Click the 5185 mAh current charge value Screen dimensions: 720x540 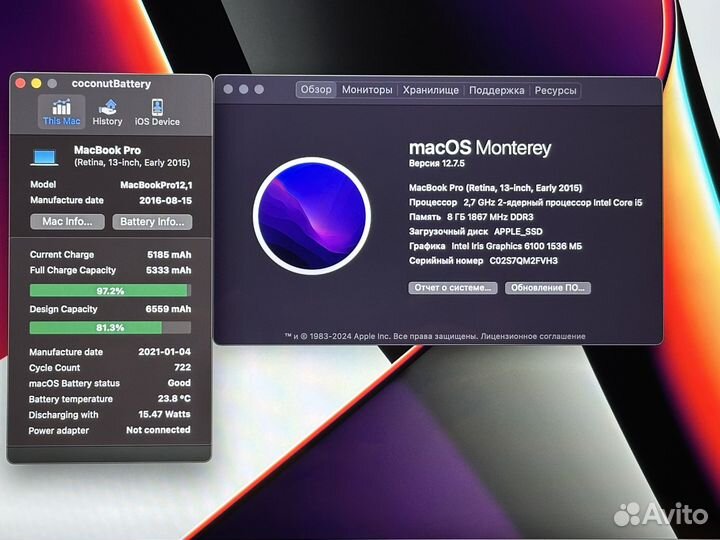(x=169, y=255)
